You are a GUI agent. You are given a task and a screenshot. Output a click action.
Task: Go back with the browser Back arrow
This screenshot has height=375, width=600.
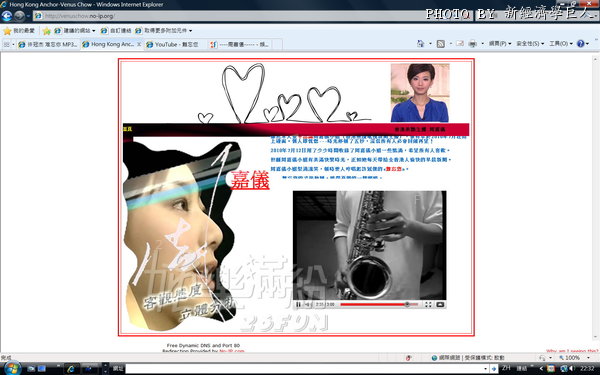7,16
